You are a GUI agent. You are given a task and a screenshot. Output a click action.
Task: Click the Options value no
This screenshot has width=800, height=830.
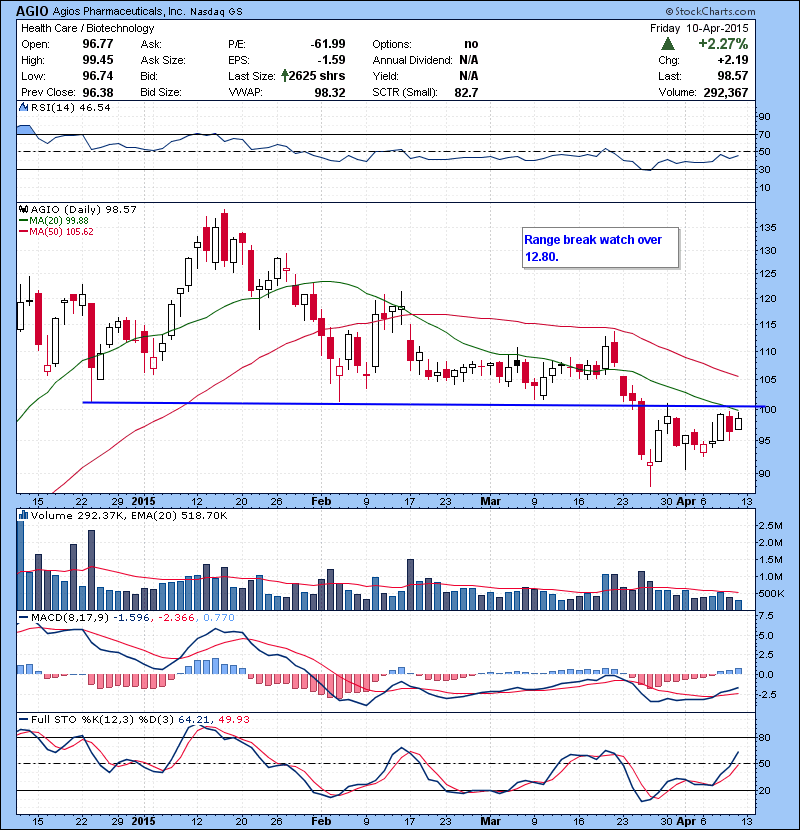click(x=471, y=44)
